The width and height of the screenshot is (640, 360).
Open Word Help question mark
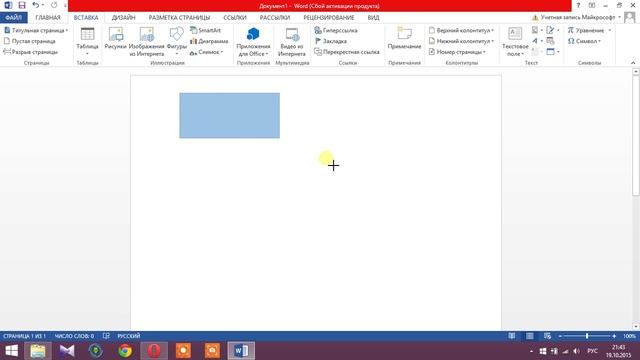pyautogui.click(x=578, y=5)
